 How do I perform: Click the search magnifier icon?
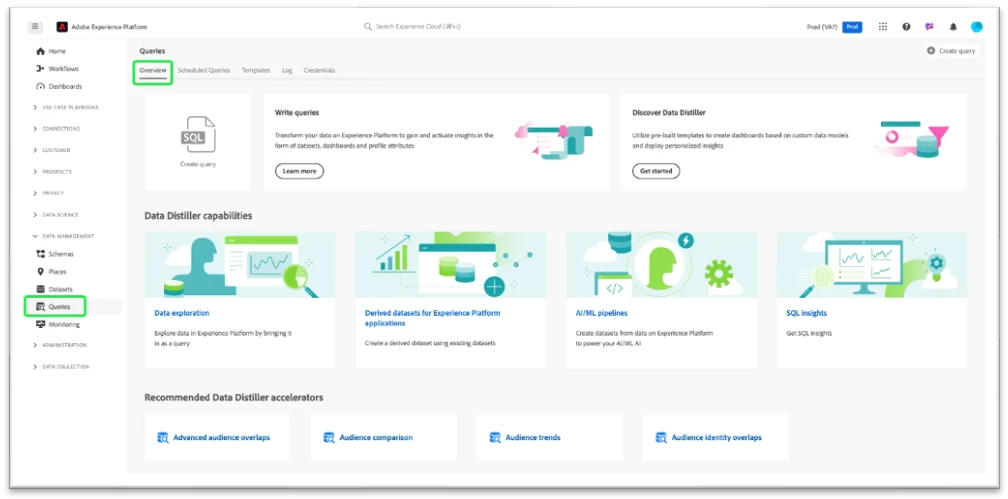(368, 27)
